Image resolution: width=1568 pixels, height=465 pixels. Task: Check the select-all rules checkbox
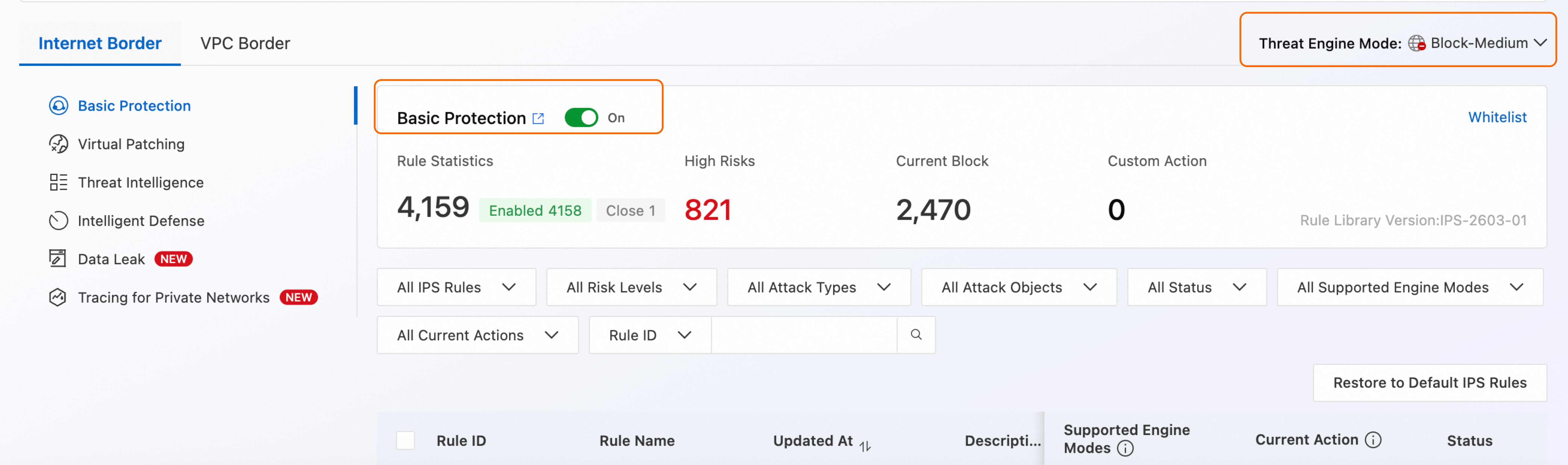405,440
